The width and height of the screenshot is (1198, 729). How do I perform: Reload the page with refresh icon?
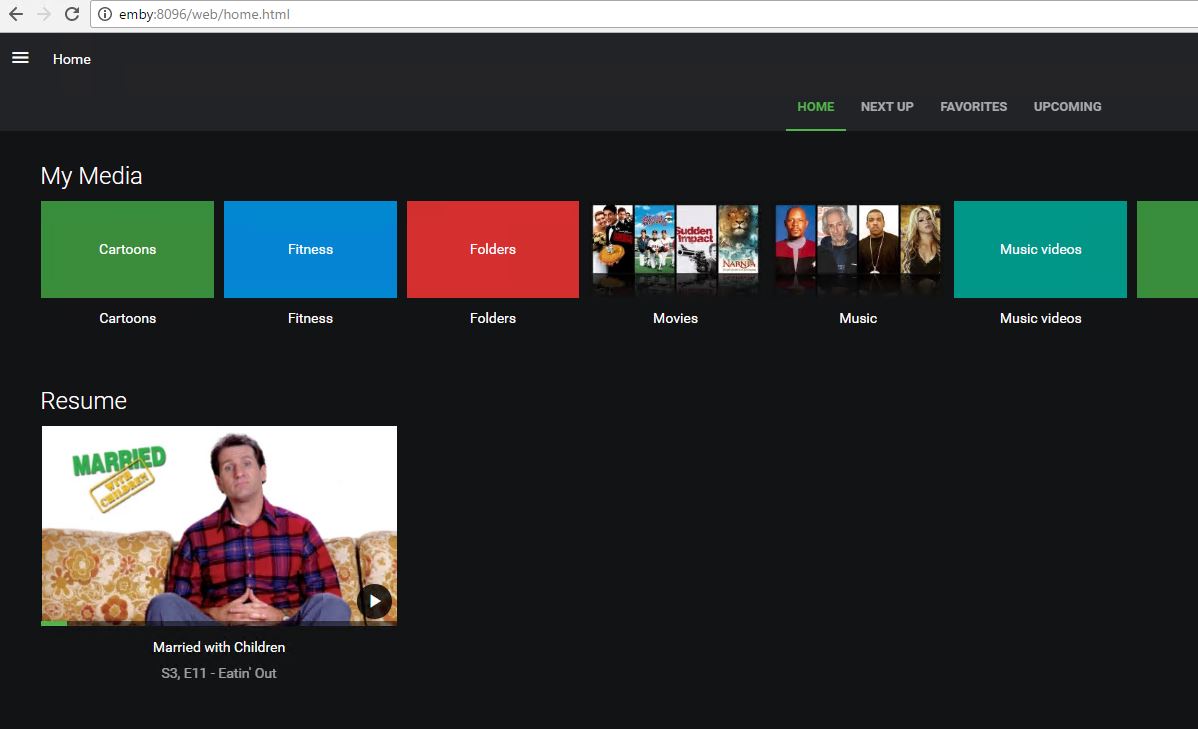click(x=72, y=14)
